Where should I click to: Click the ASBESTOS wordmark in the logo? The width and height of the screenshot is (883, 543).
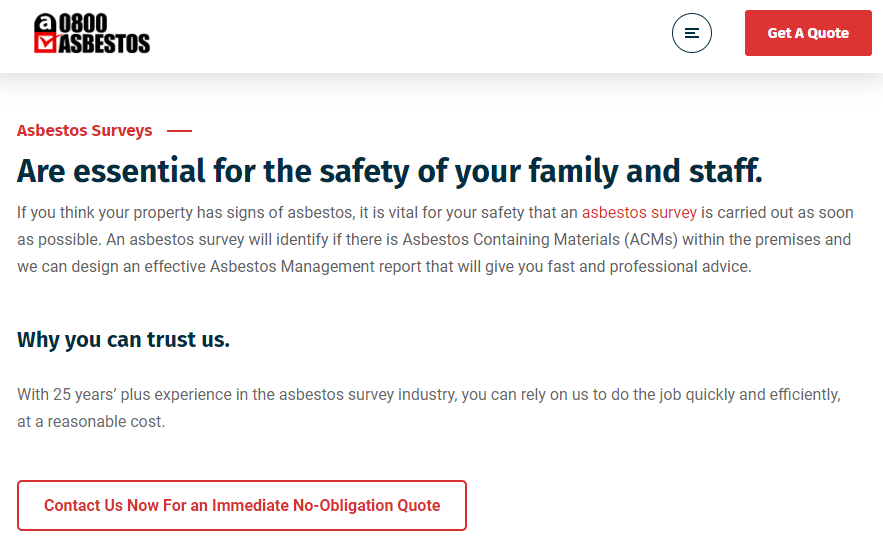click(x=105, y=43)
